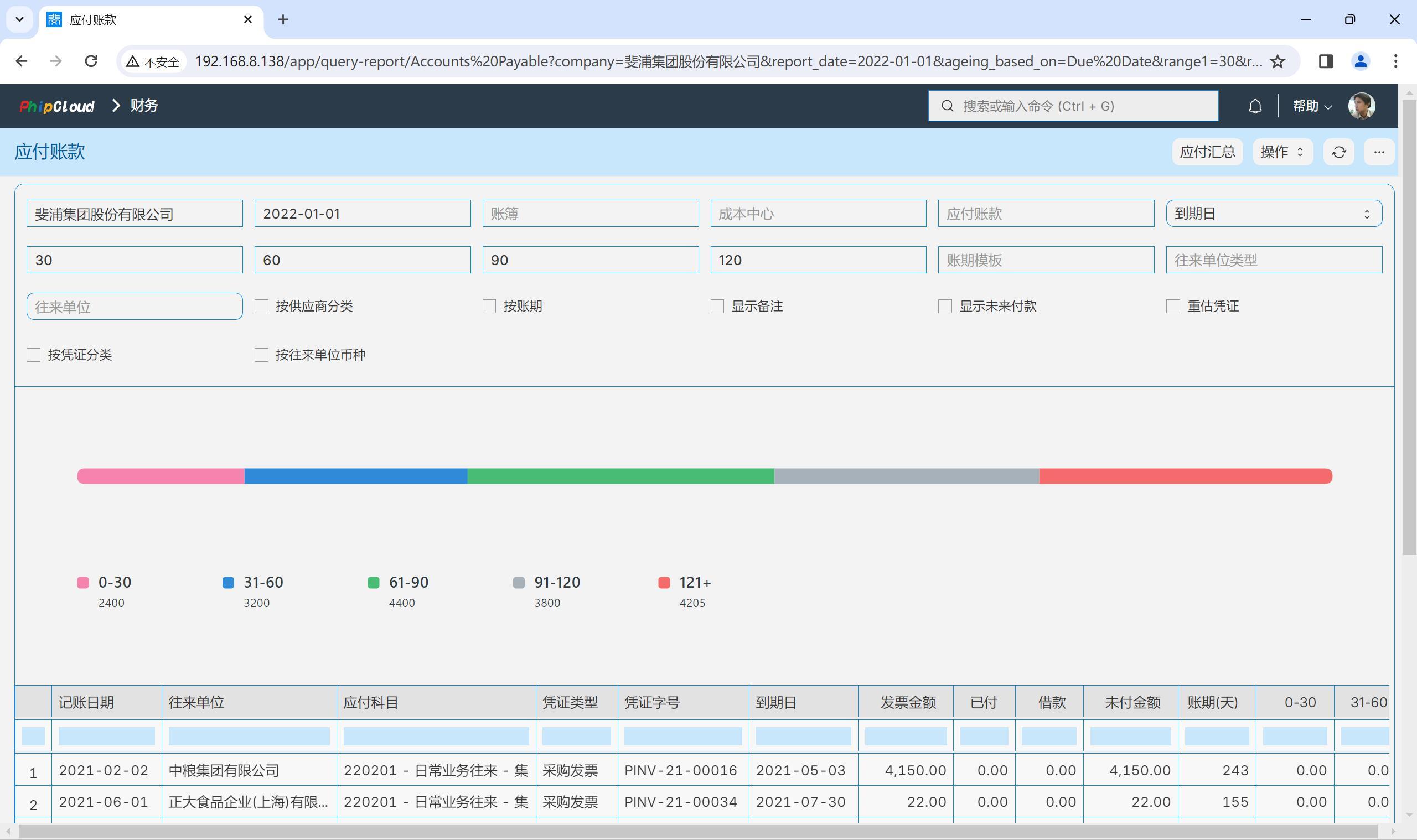The image size is (1417, 840).
Task: Click the 往来单位 column header
Action: 249,702
